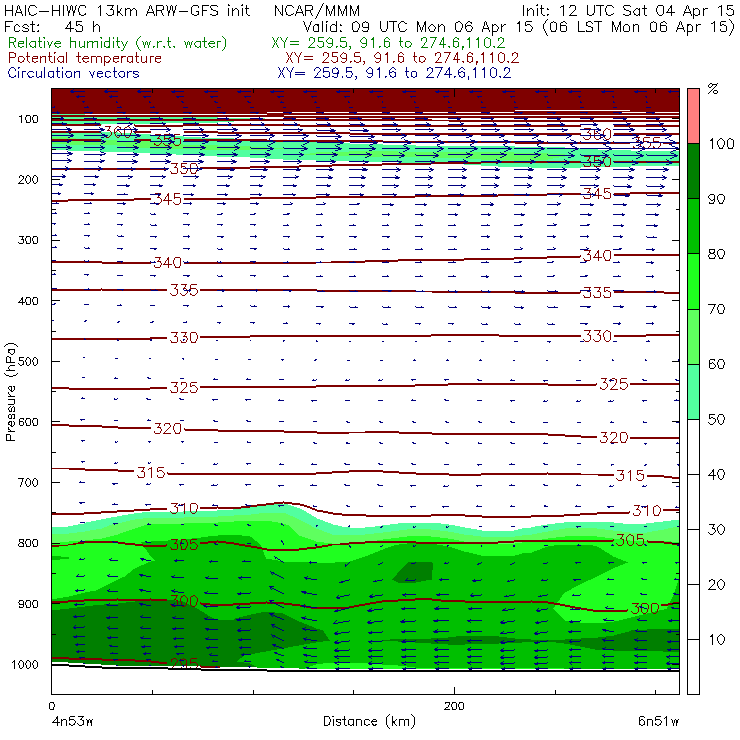Screen dimensions: 740x740
Task: Click the "Fcst: 45 h" forecast label
Action: click(x=52, y=26)
